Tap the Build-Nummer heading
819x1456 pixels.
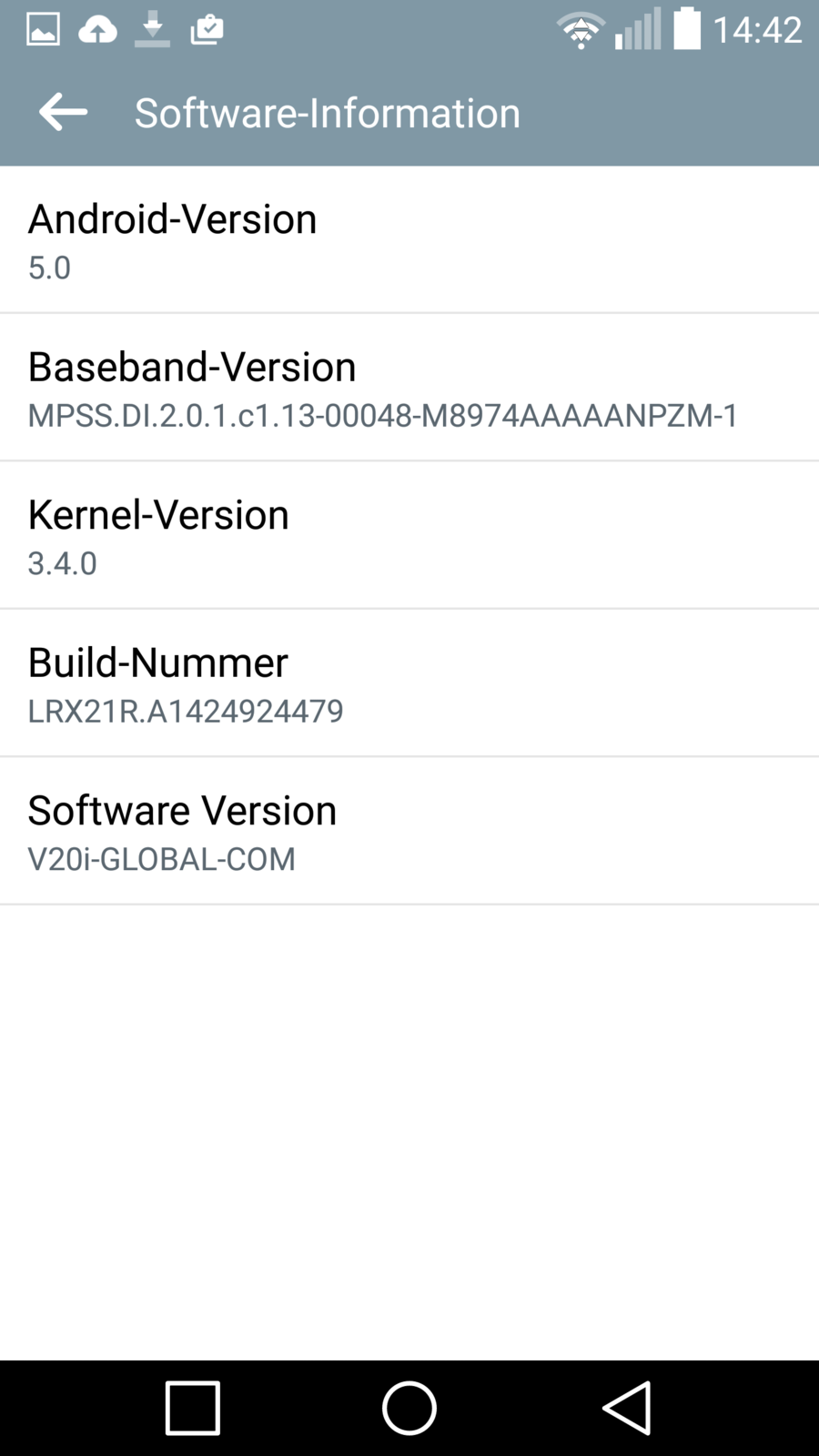(157, 662)
